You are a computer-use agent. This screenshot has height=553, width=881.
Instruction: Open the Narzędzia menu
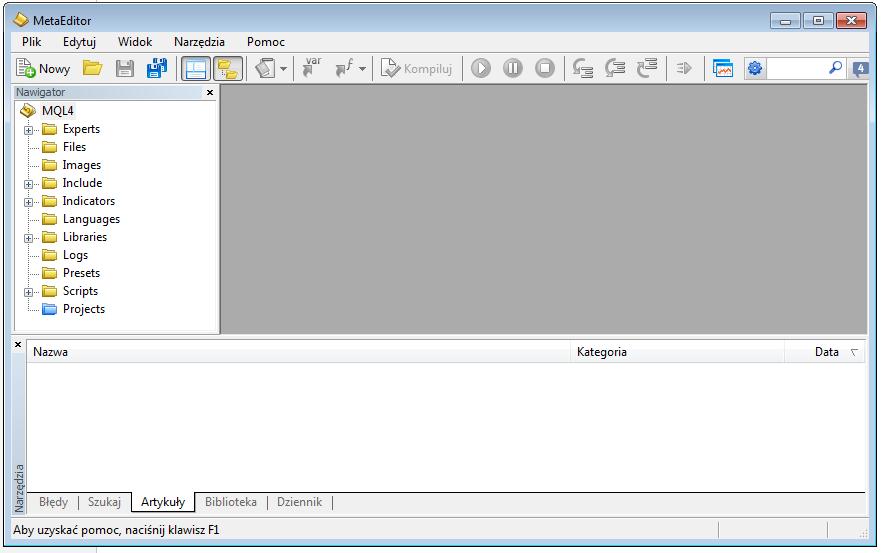point(199,42)
